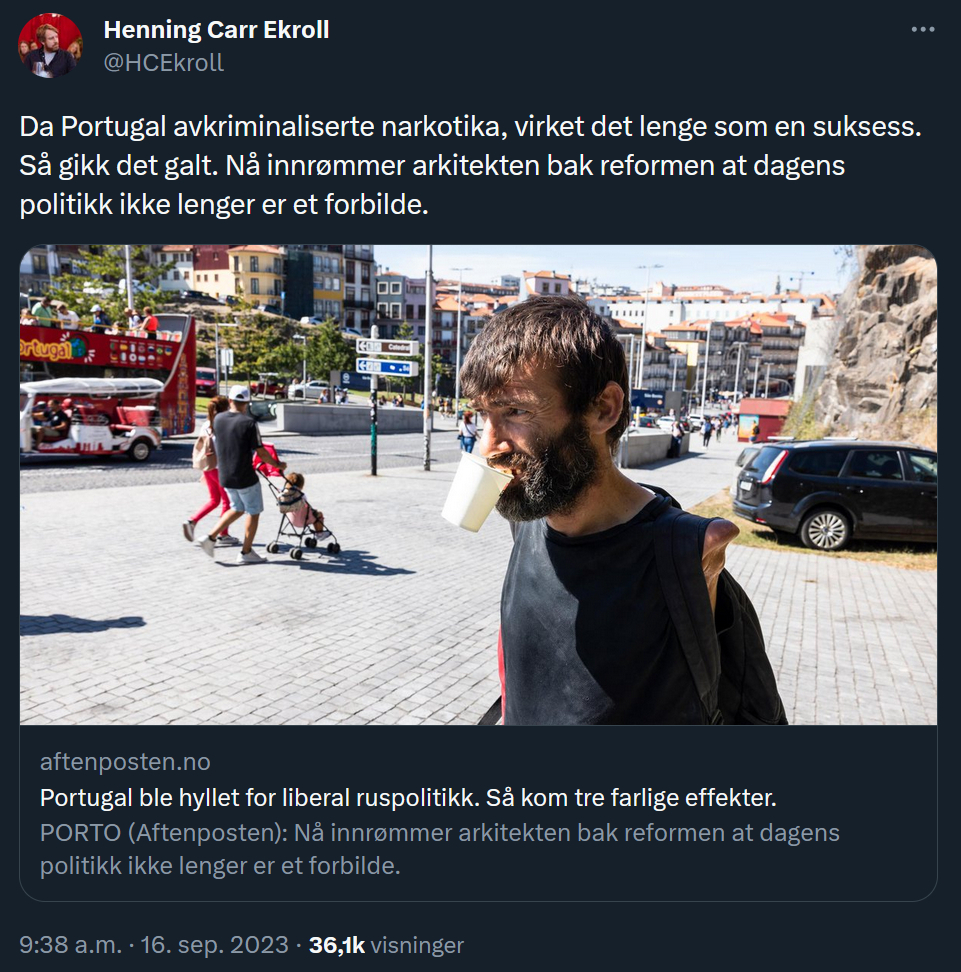Open the article preview photo

pyautogui.click(x=478, y=485)
